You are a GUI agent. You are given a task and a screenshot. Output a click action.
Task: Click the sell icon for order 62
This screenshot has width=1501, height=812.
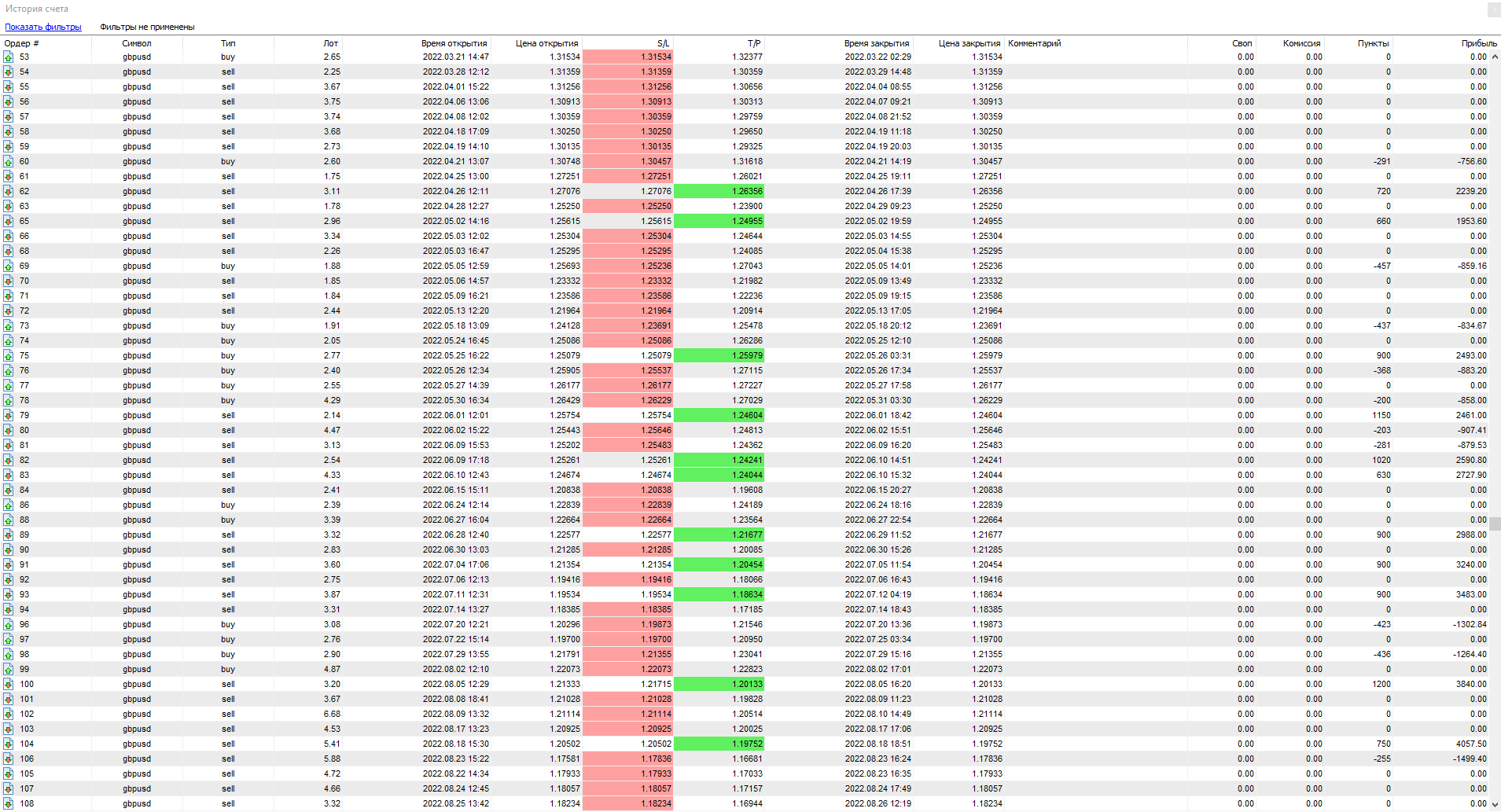[9, 191]
